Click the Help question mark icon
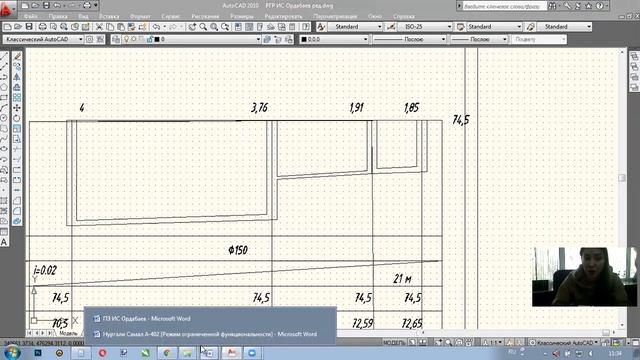 tap(599, 6)
